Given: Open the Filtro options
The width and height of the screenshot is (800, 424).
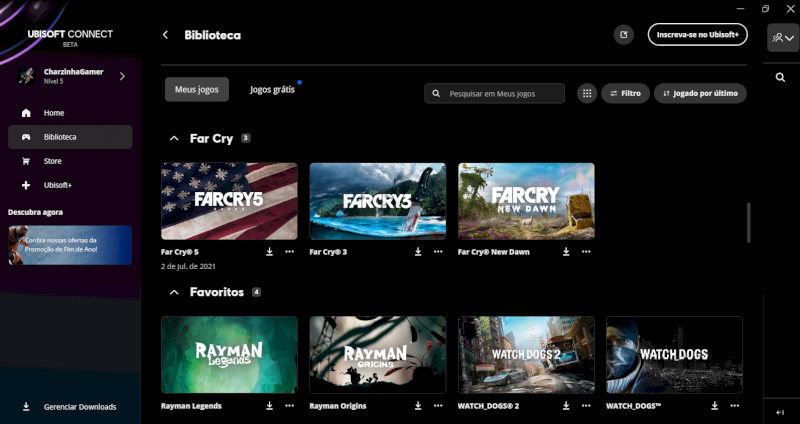Looking at the screenshot, I should pyautogui.click(x=625, y=93).
